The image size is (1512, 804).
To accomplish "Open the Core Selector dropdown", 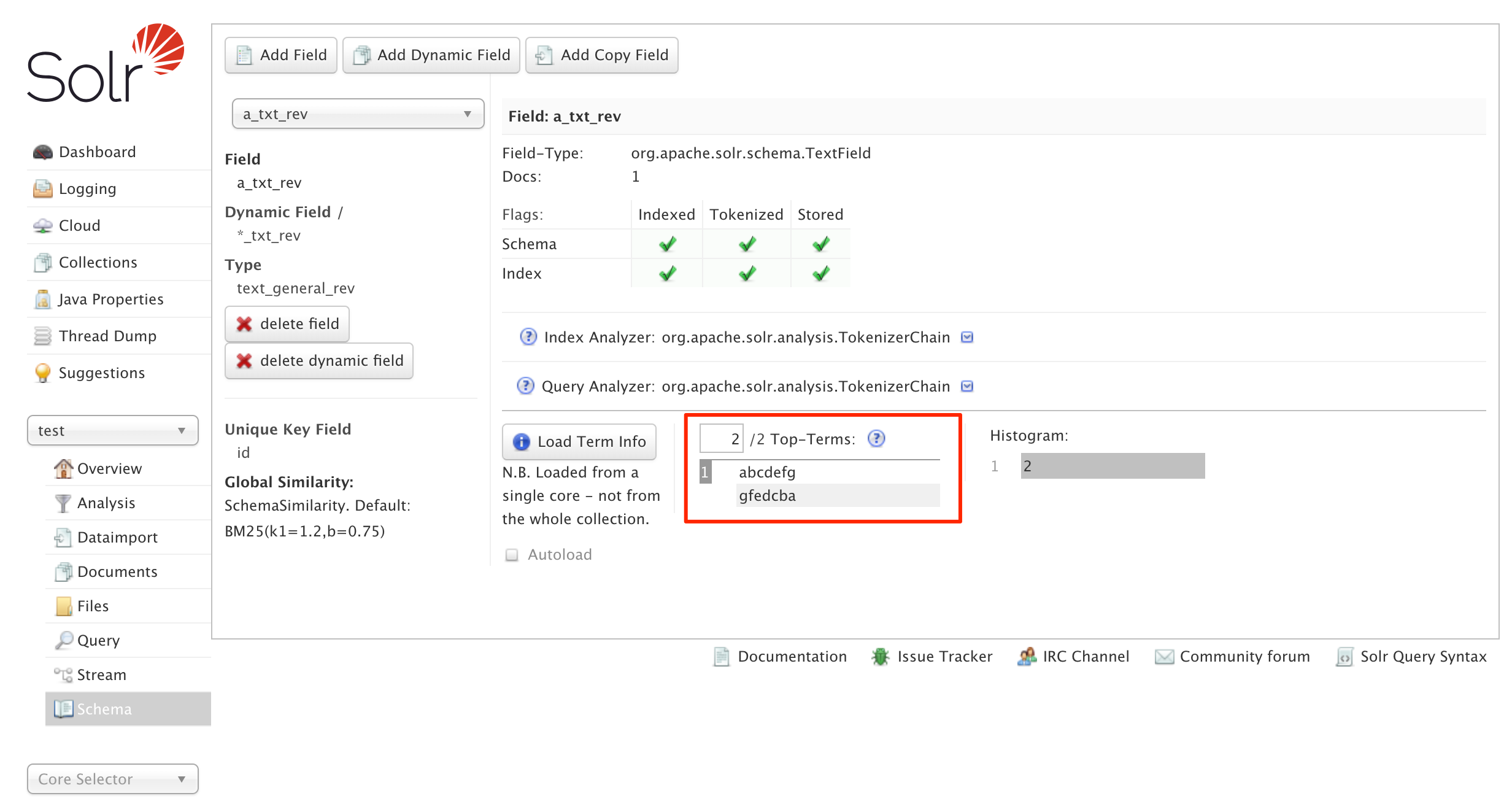I will 112,779.
